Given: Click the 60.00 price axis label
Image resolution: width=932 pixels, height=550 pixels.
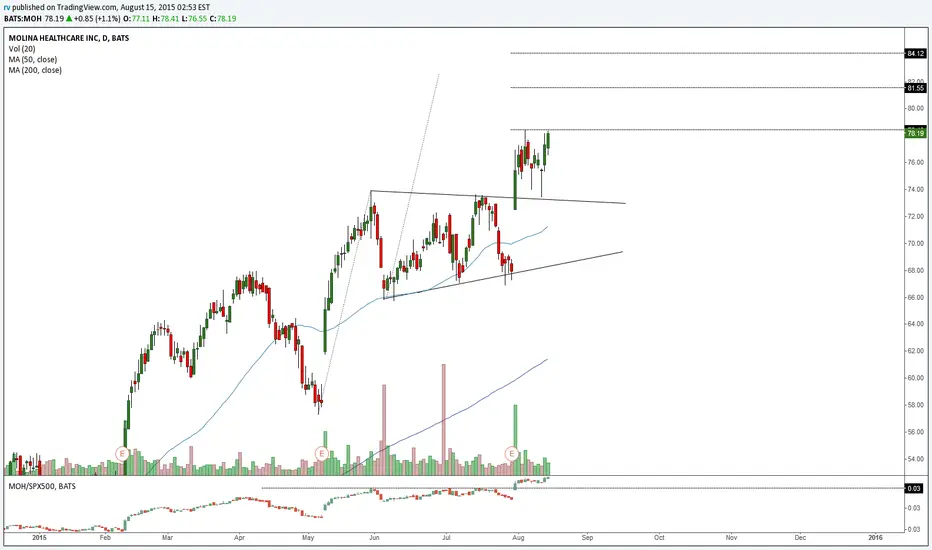Looking at the screenshot, I should pyautogui.click(x=915, y=378).
